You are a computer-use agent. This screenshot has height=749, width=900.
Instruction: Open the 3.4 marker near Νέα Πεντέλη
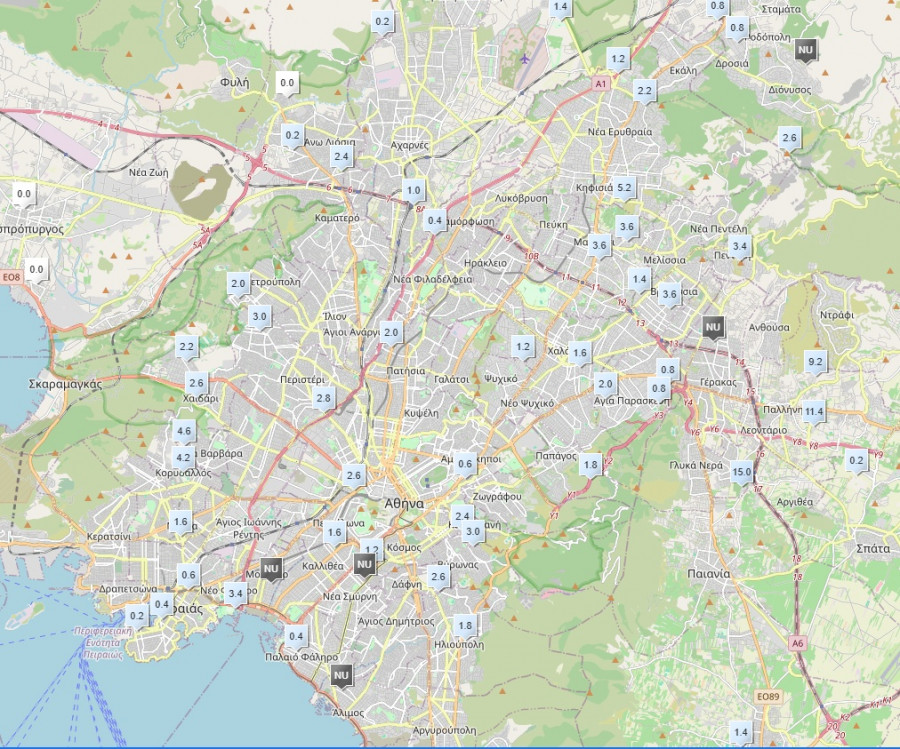(x=739, y=246)
